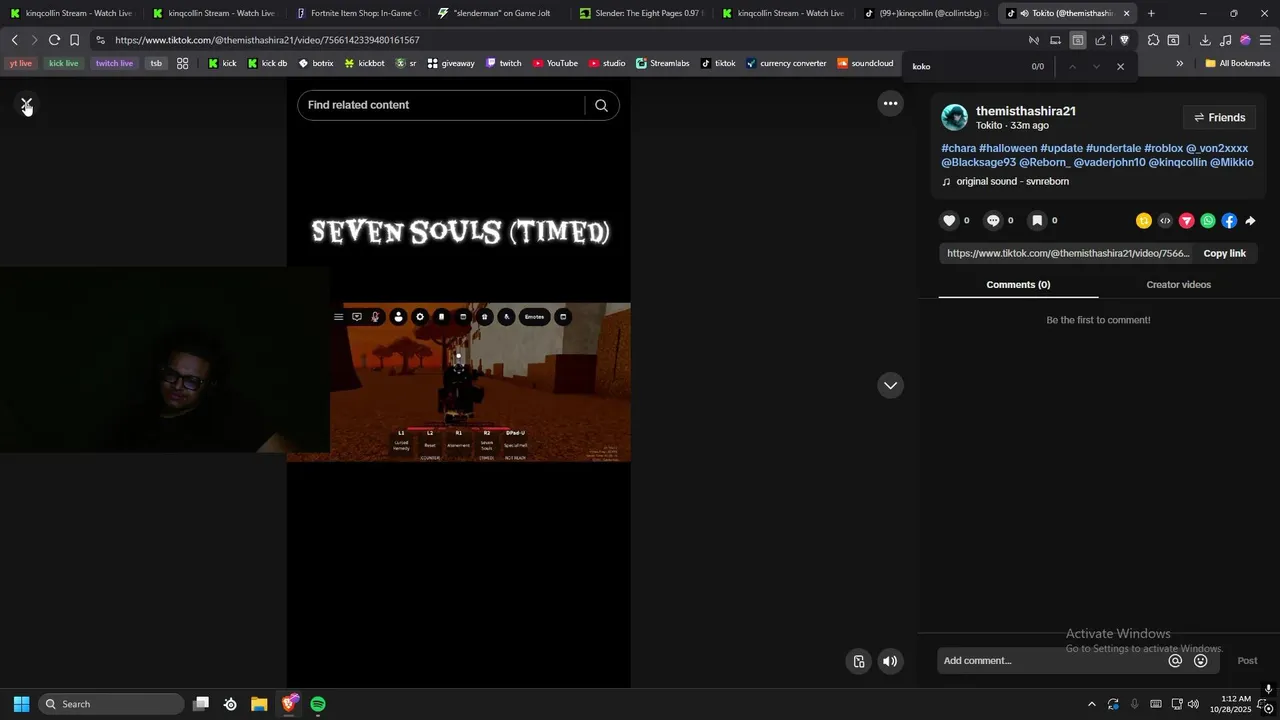Click the #halloween hashtag
The height and width of the screenshot is (720, 1280).
coord(1008,148)
